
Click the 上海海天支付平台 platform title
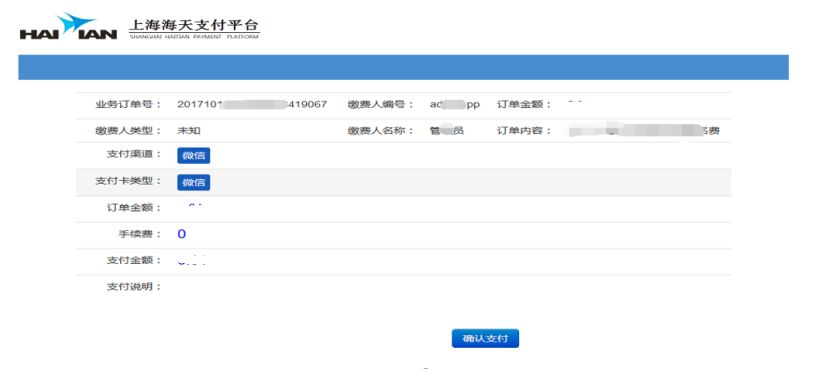[194, 25]
